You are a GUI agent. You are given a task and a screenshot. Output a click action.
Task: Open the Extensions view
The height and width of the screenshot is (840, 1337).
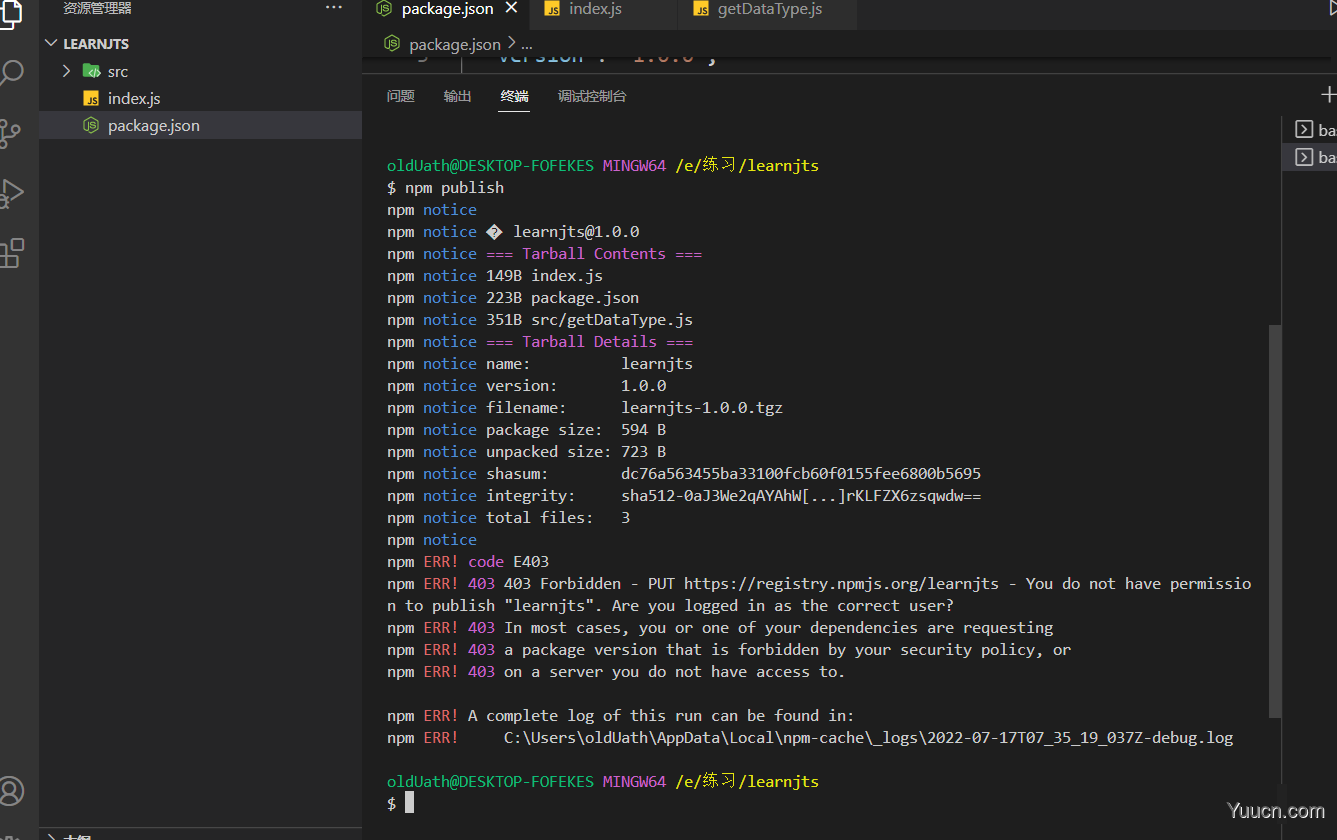[12, 252]
